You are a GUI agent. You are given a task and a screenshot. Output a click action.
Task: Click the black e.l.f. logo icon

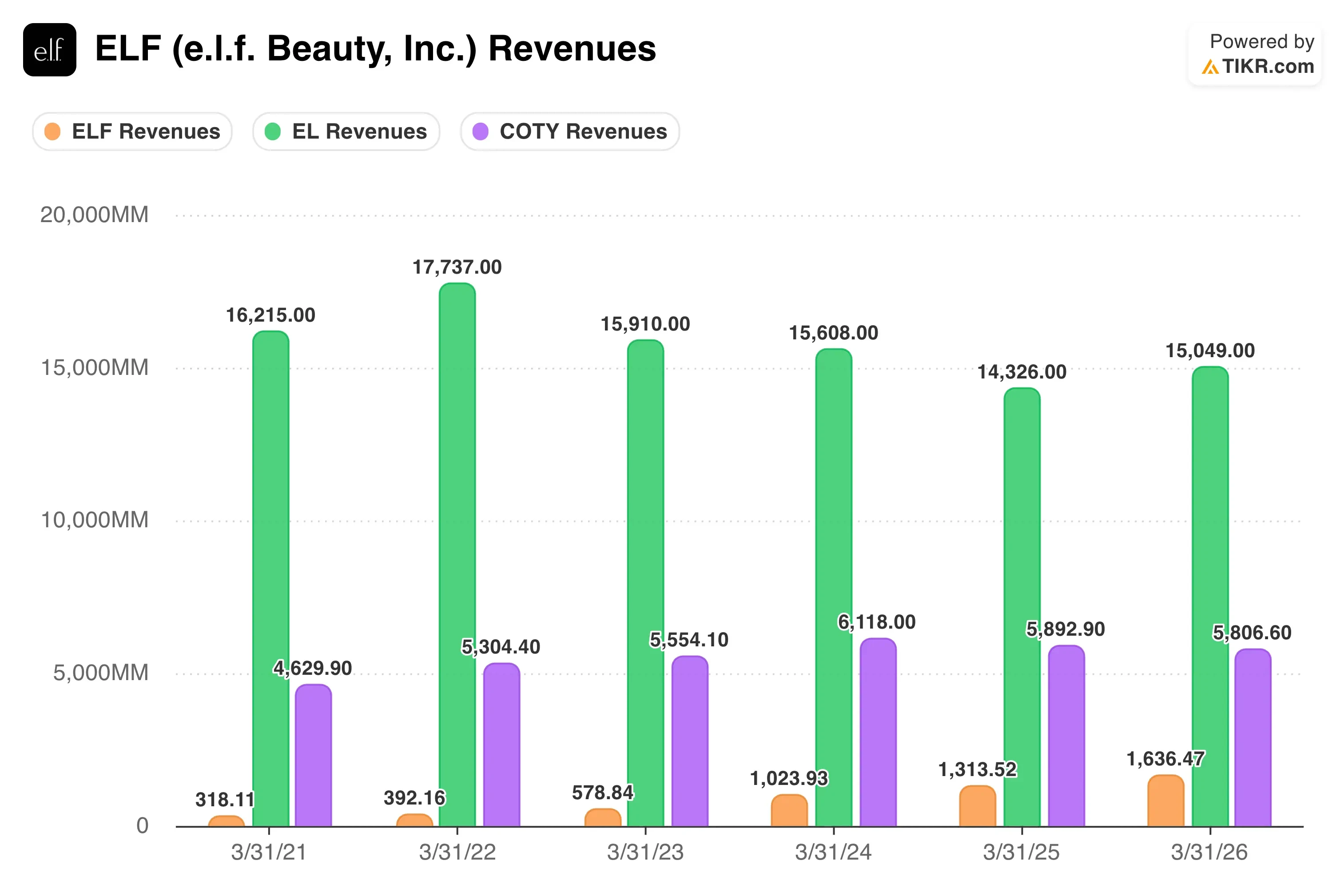tap(50, 50)
